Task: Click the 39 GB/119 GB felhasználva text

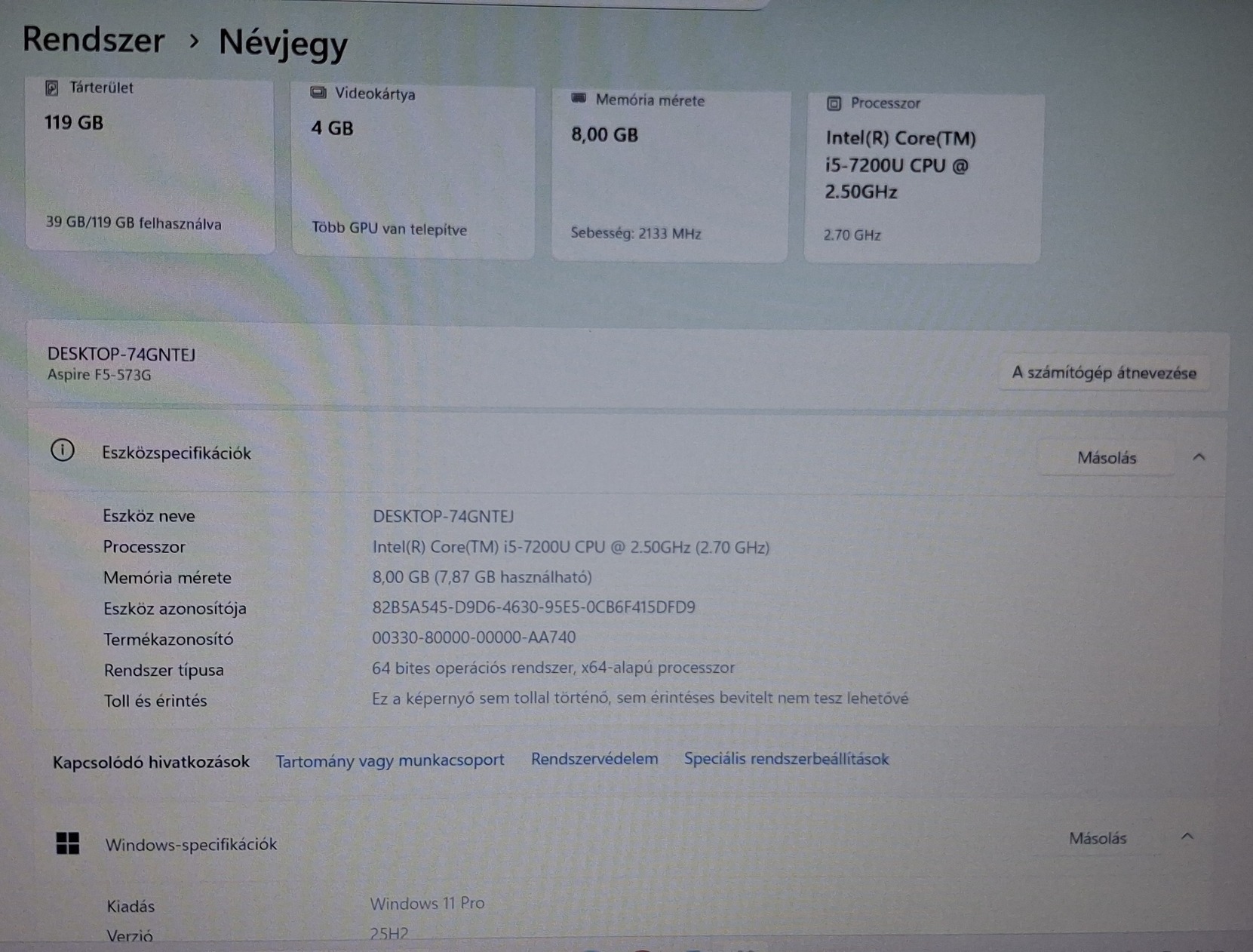Action: tap(134, 223)
